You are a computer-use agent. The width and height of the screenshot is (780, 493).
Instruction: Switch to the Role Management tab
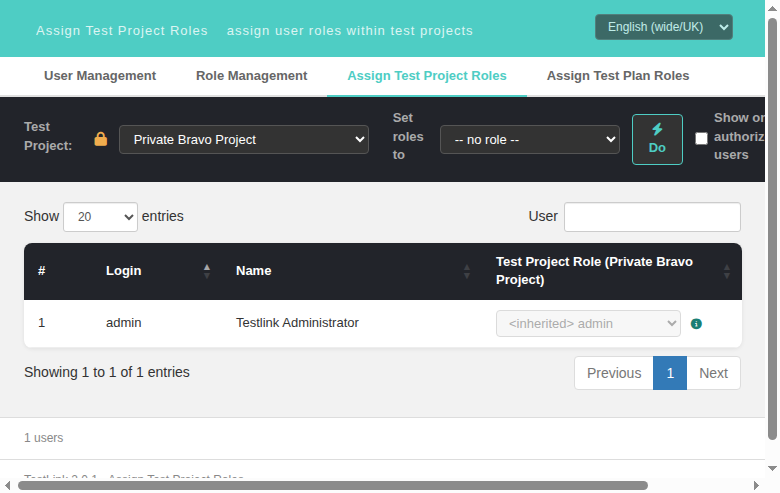251,76
